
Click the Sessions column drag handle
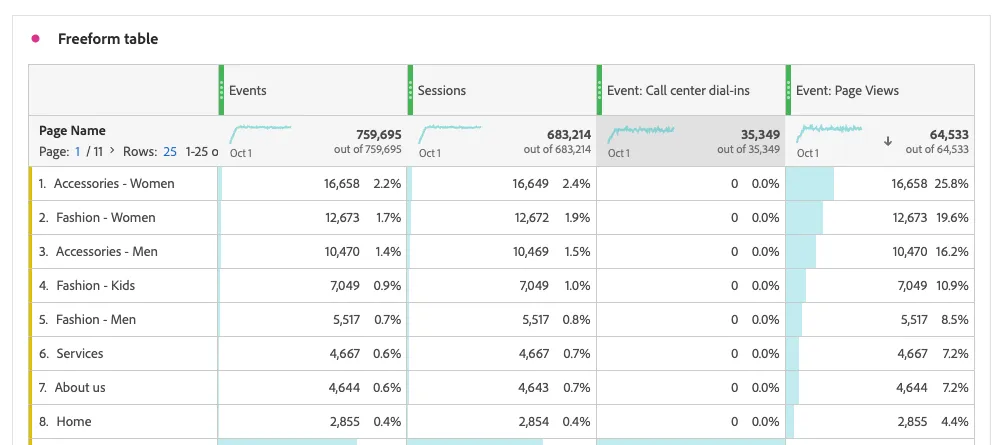(410, 90)
